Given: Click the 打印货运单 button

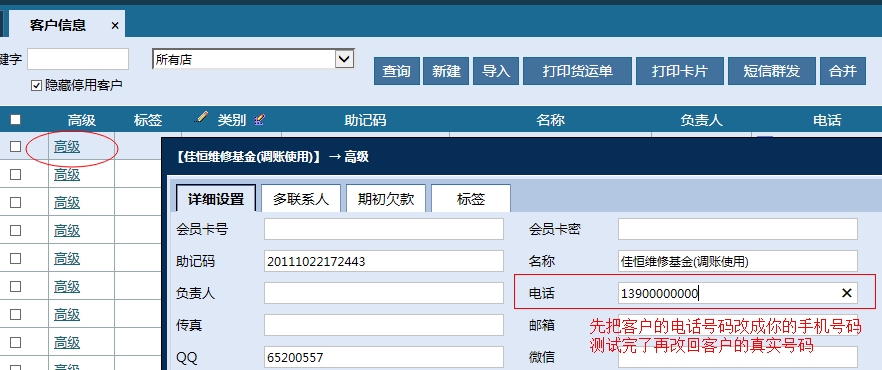Looking at the screenshot, I should pos(577,71).
